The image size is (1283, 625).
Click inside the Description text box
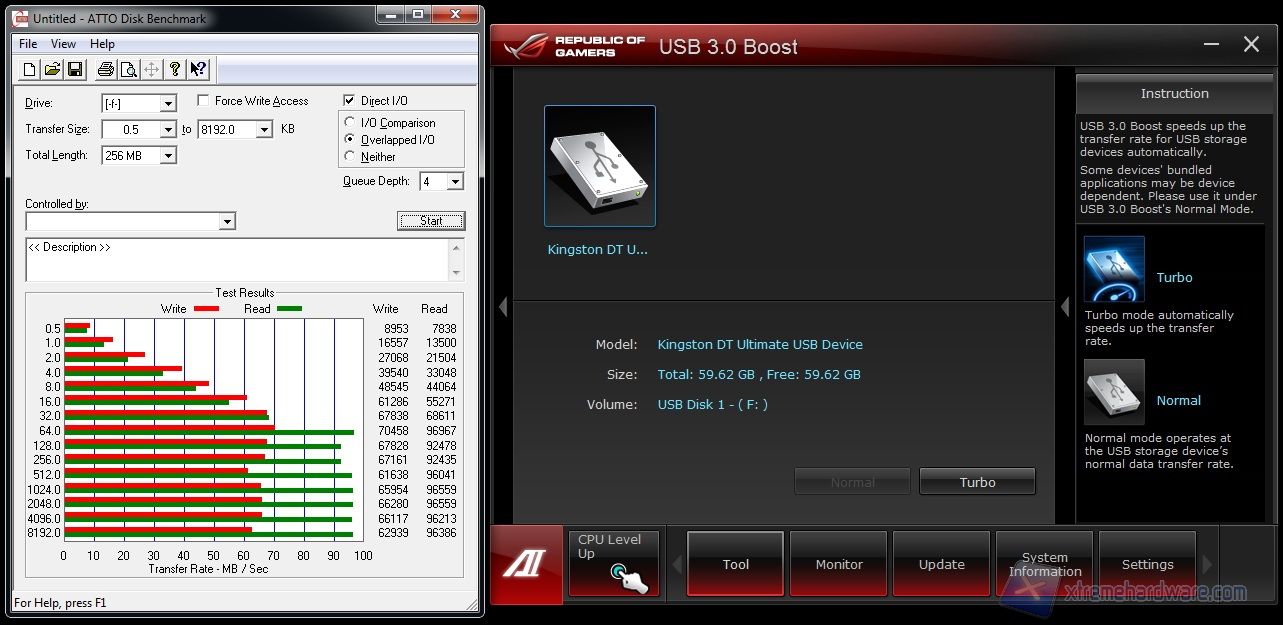coord(237,260)
